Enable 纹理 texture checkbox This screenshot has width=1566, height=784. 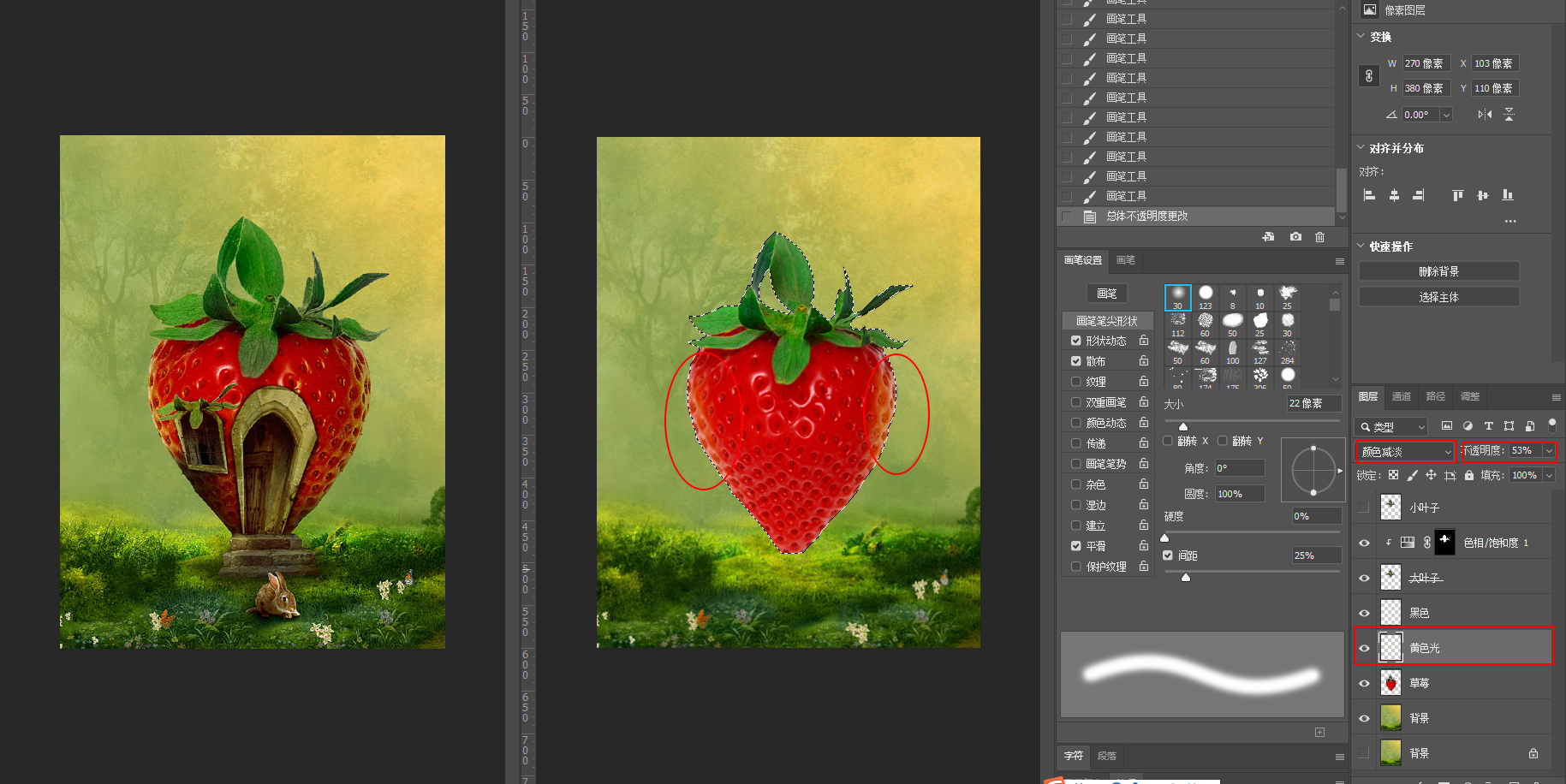[1076, 382]
